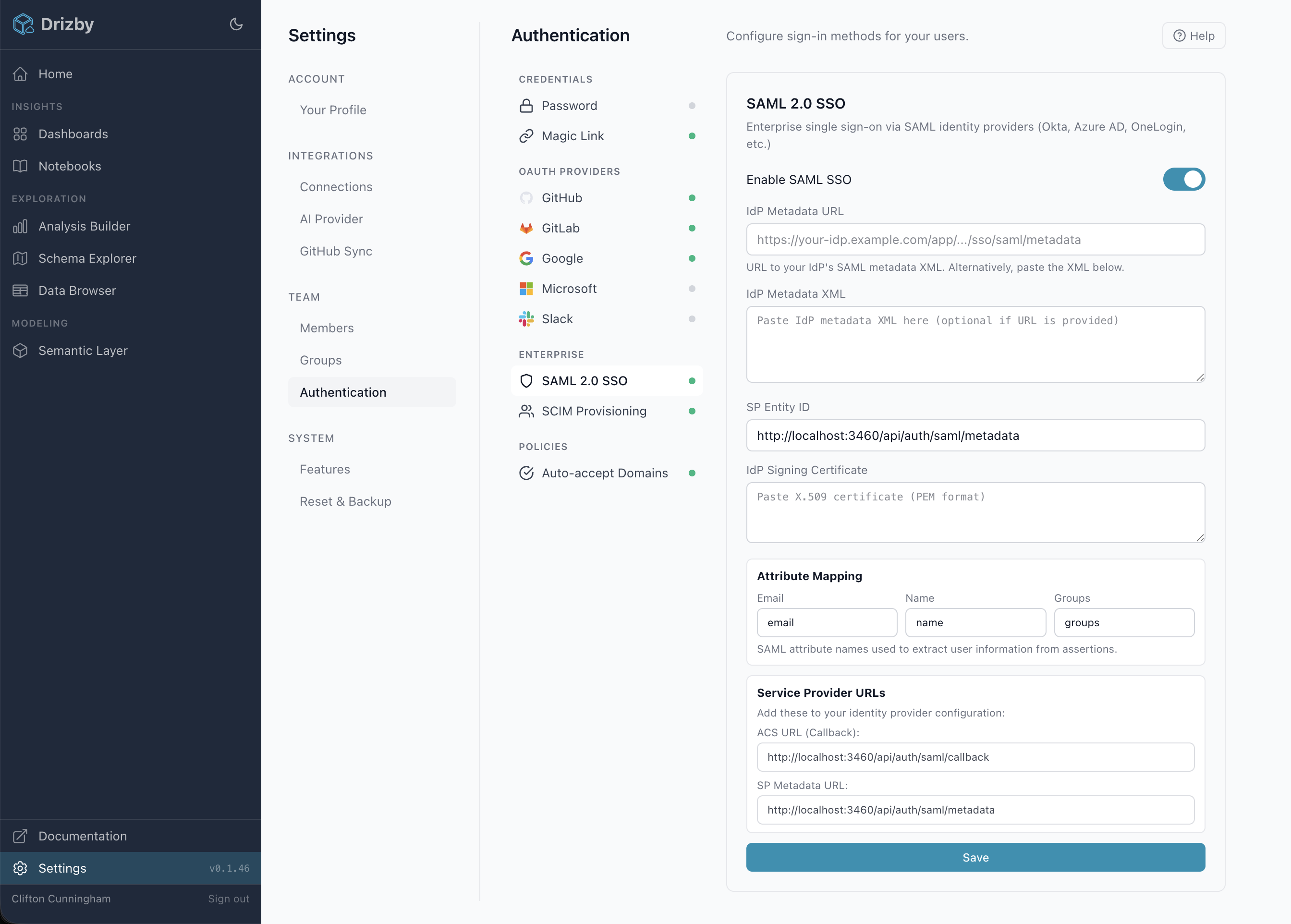Open the Analysis Builder from the sidebar
This screenshot has height=924, width=1291.
84,226
